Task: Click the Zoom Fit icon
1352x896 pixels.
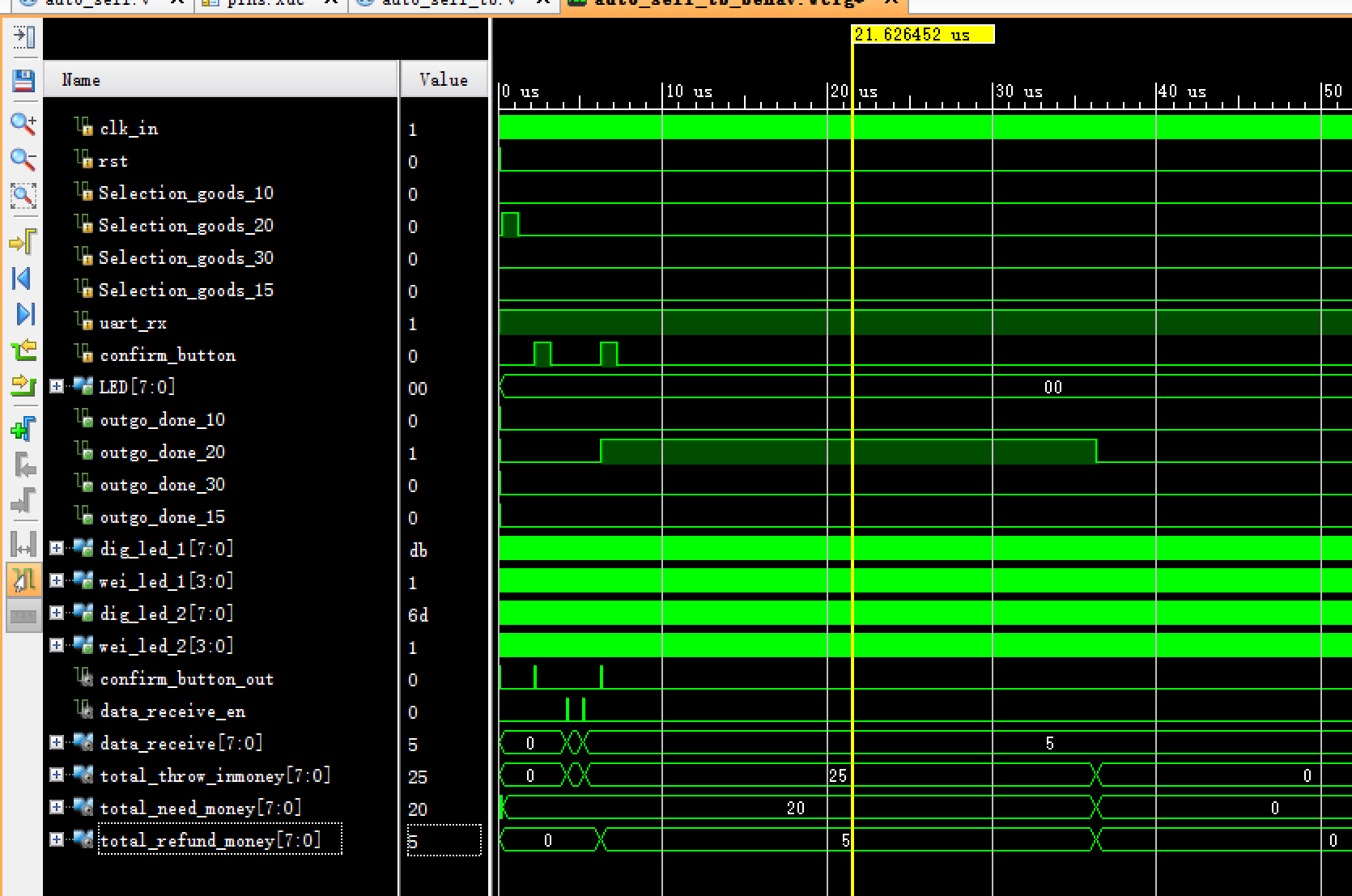Action: pyautogui.click(x=23, y=195)
